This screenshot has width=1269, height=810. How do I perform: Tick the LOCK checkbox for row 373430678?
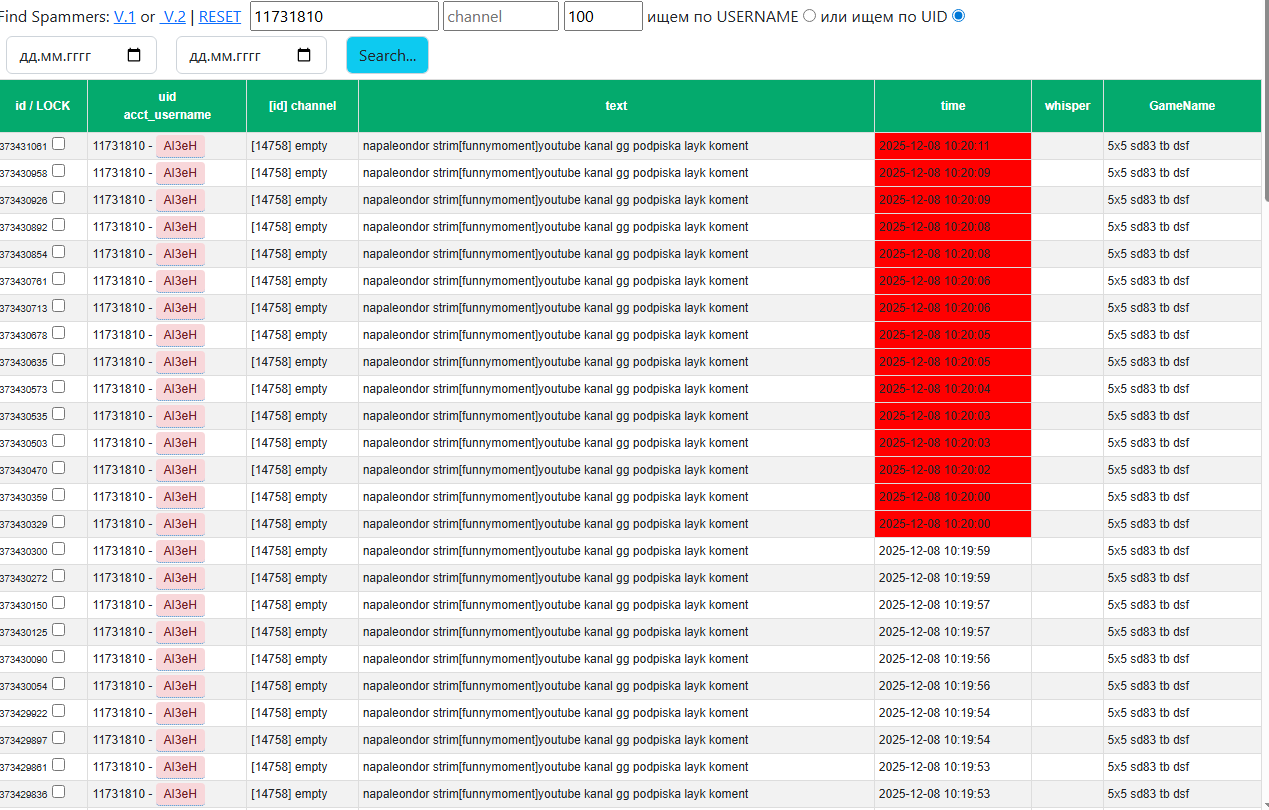click(58, 333)
